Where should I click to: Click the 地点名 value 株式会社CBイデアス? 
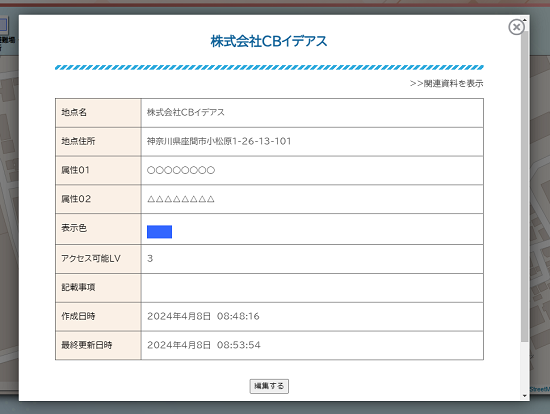(x=186, y=112)
